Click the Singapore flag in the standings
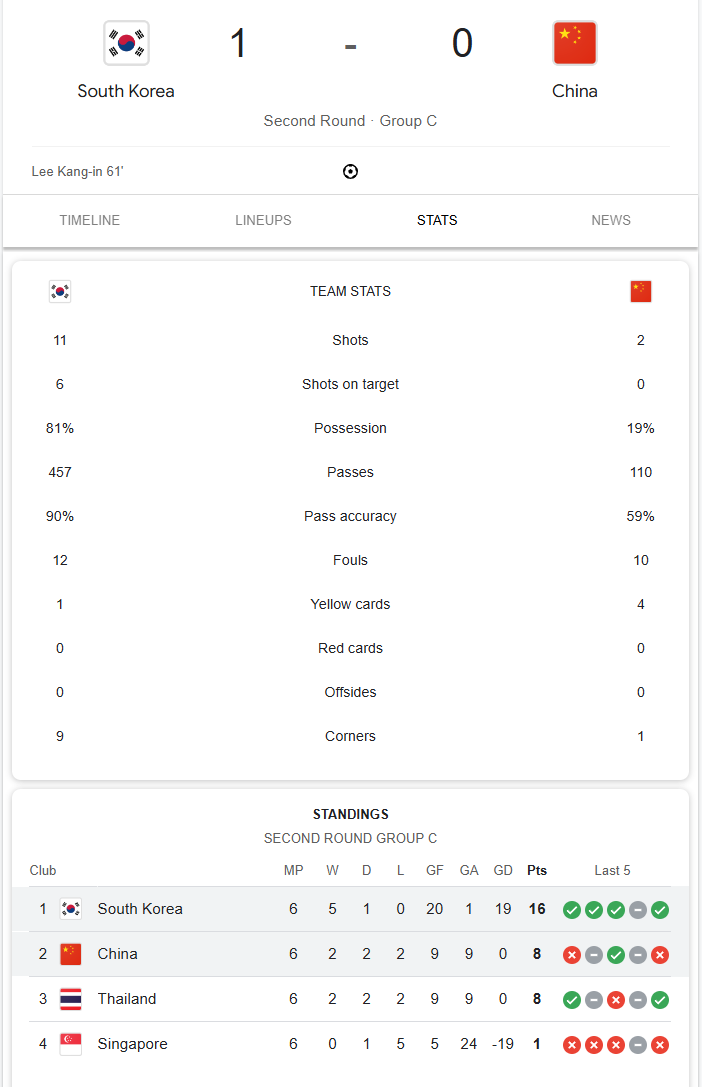 [71, 1044]
